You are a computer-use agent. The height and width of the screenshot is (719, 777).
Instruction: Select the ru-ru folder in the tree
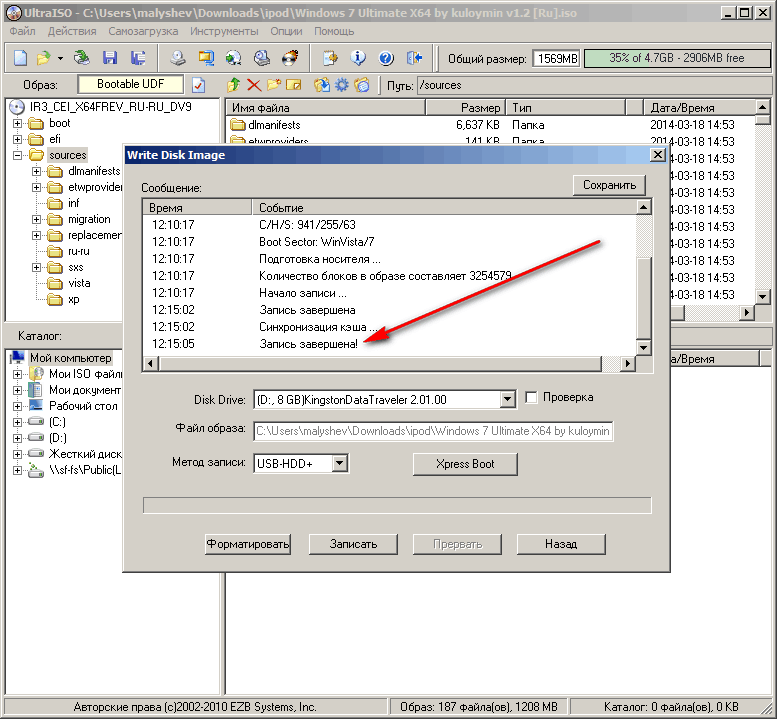click(78, 251)
